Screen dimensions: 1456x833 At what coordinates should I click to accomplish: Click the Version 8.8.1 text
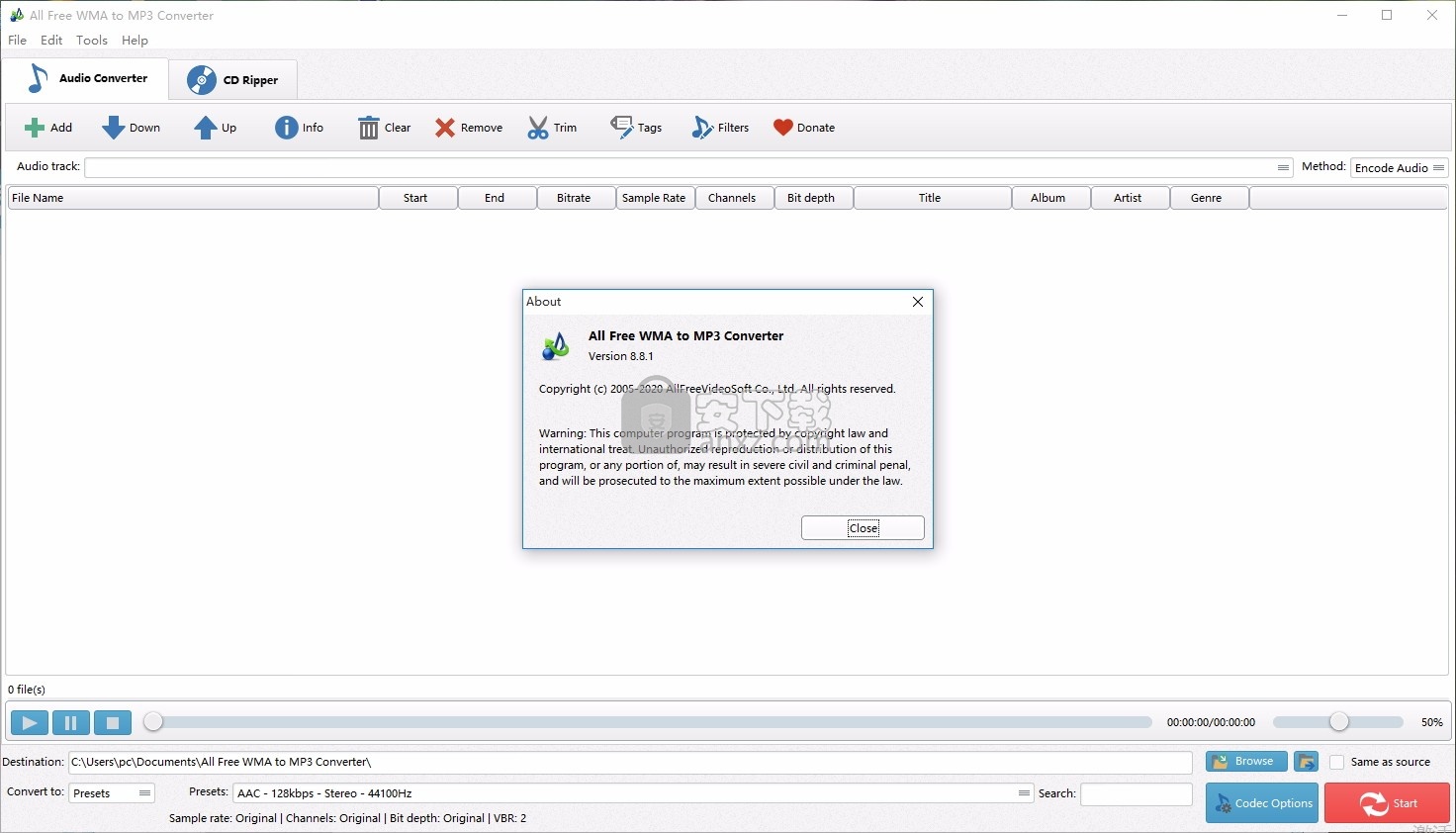621,356
